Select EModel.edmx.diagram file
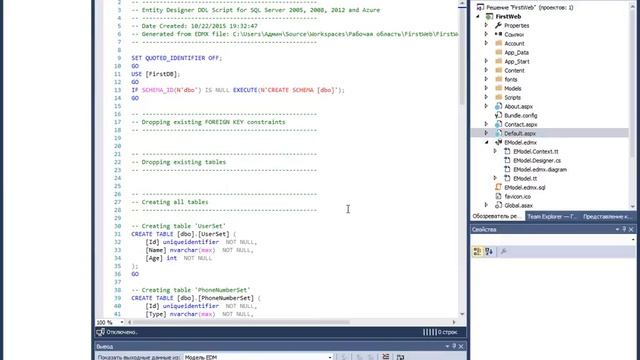640x360 pixels. tap(540, 169)
